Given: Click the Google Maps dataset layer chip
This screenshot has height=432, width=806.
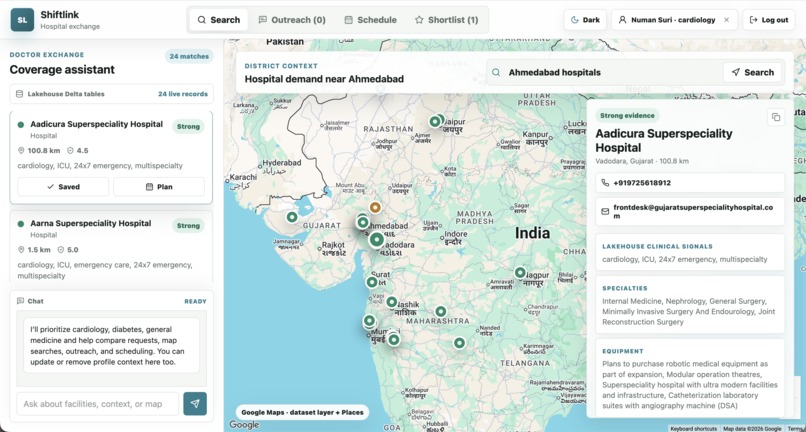Looking at the screenshot, I should 302,412.
